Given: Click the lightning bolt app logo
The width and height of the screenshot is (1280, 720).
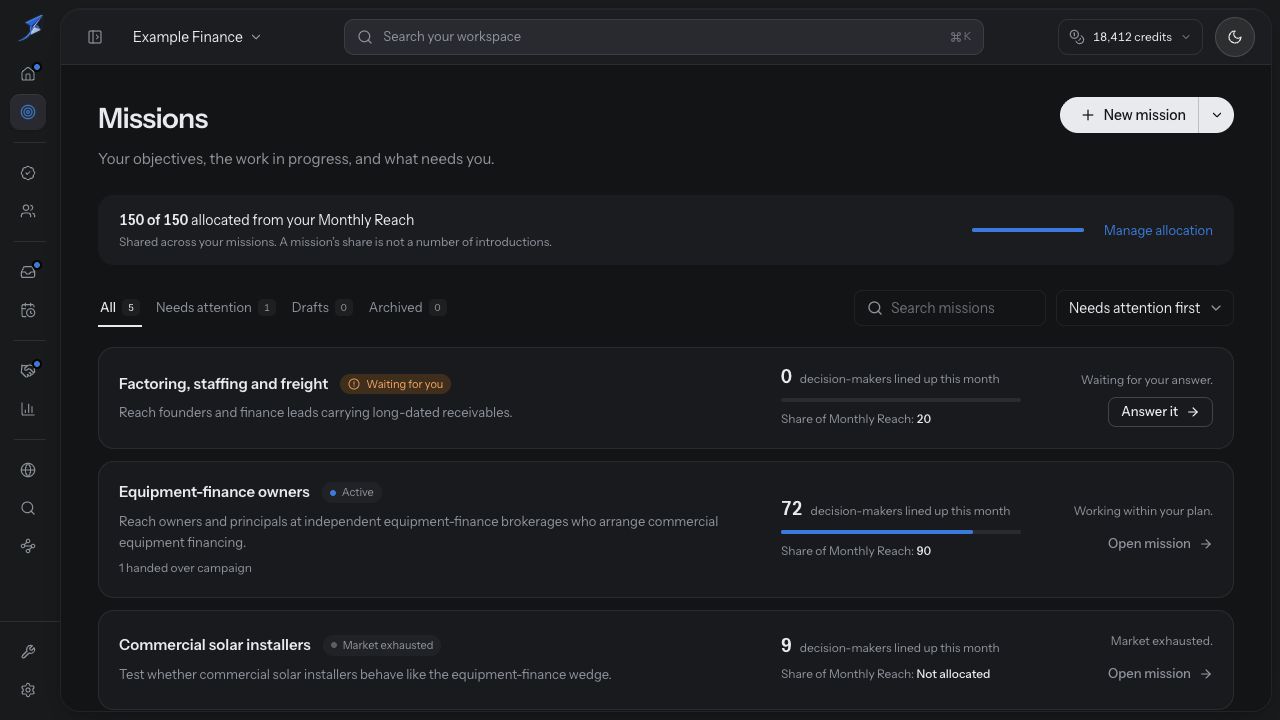Looking at the screenshot, I should (x=30, y=28).
